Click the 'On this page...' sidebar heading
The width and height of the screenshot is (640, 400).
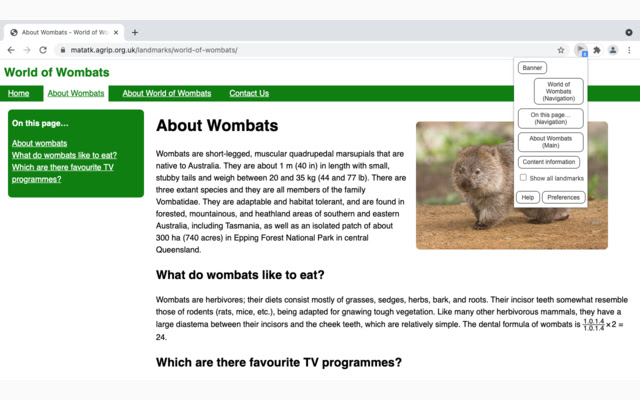pos(40,123)
